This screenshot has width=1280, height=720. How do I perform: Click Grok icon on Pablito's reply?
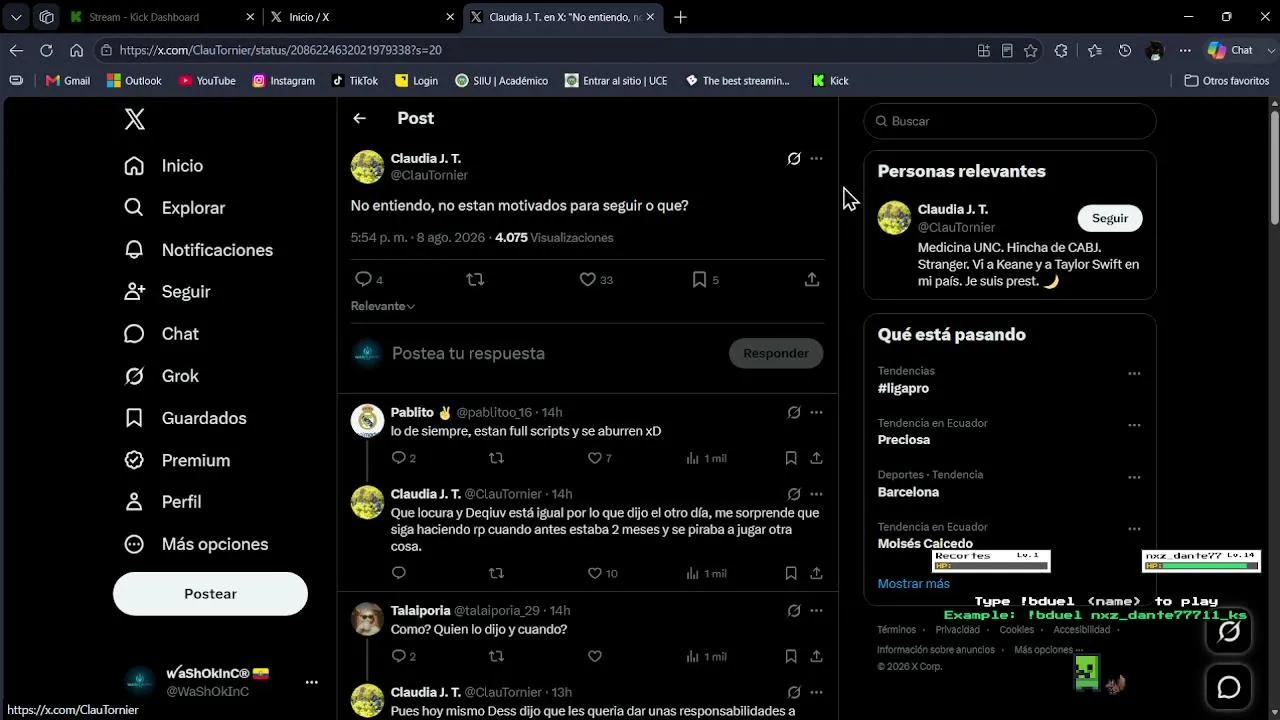tap(794, 412)
